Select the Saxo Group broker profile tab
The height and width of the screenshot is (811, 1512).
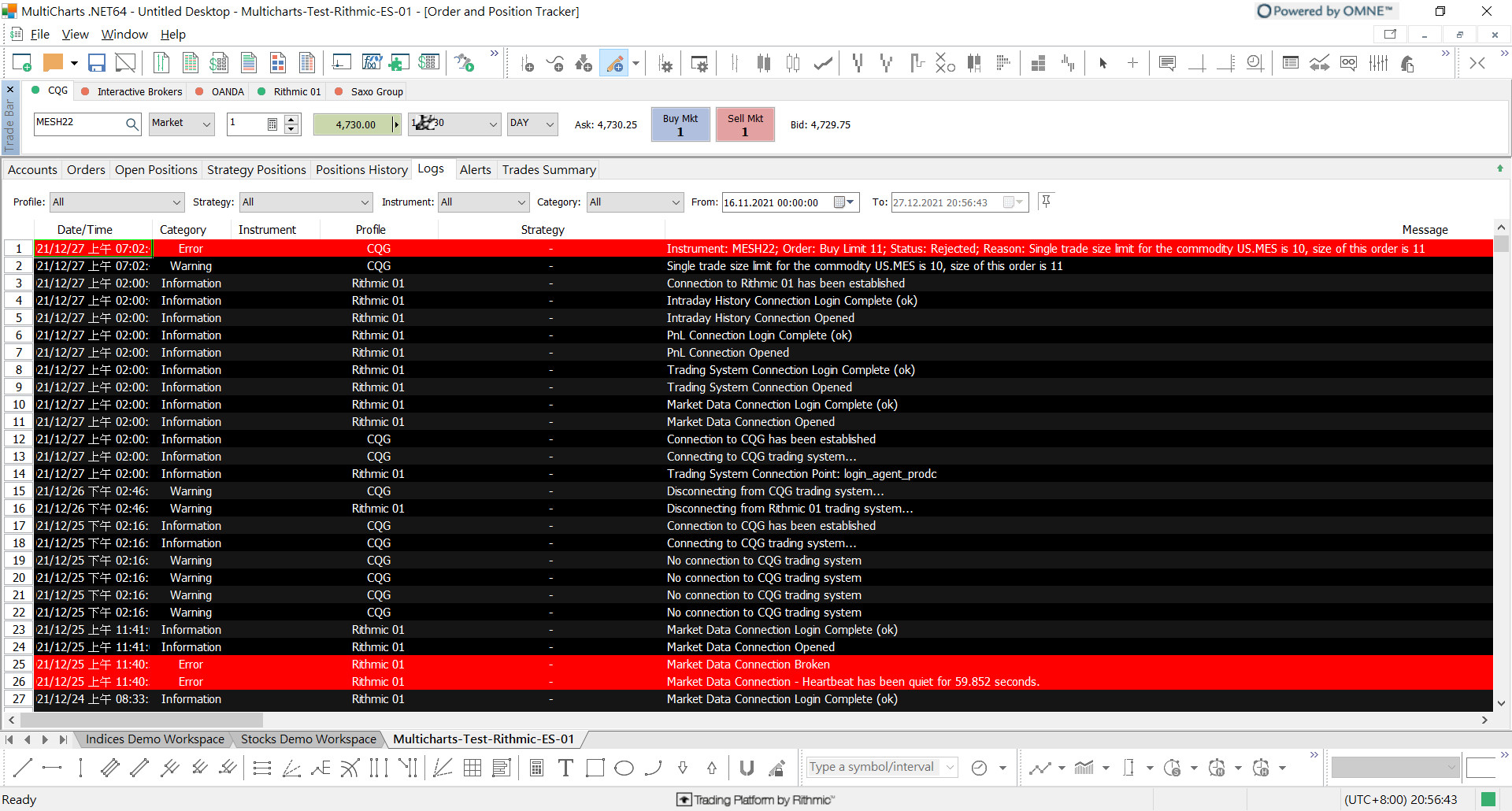tap(369, 91)
